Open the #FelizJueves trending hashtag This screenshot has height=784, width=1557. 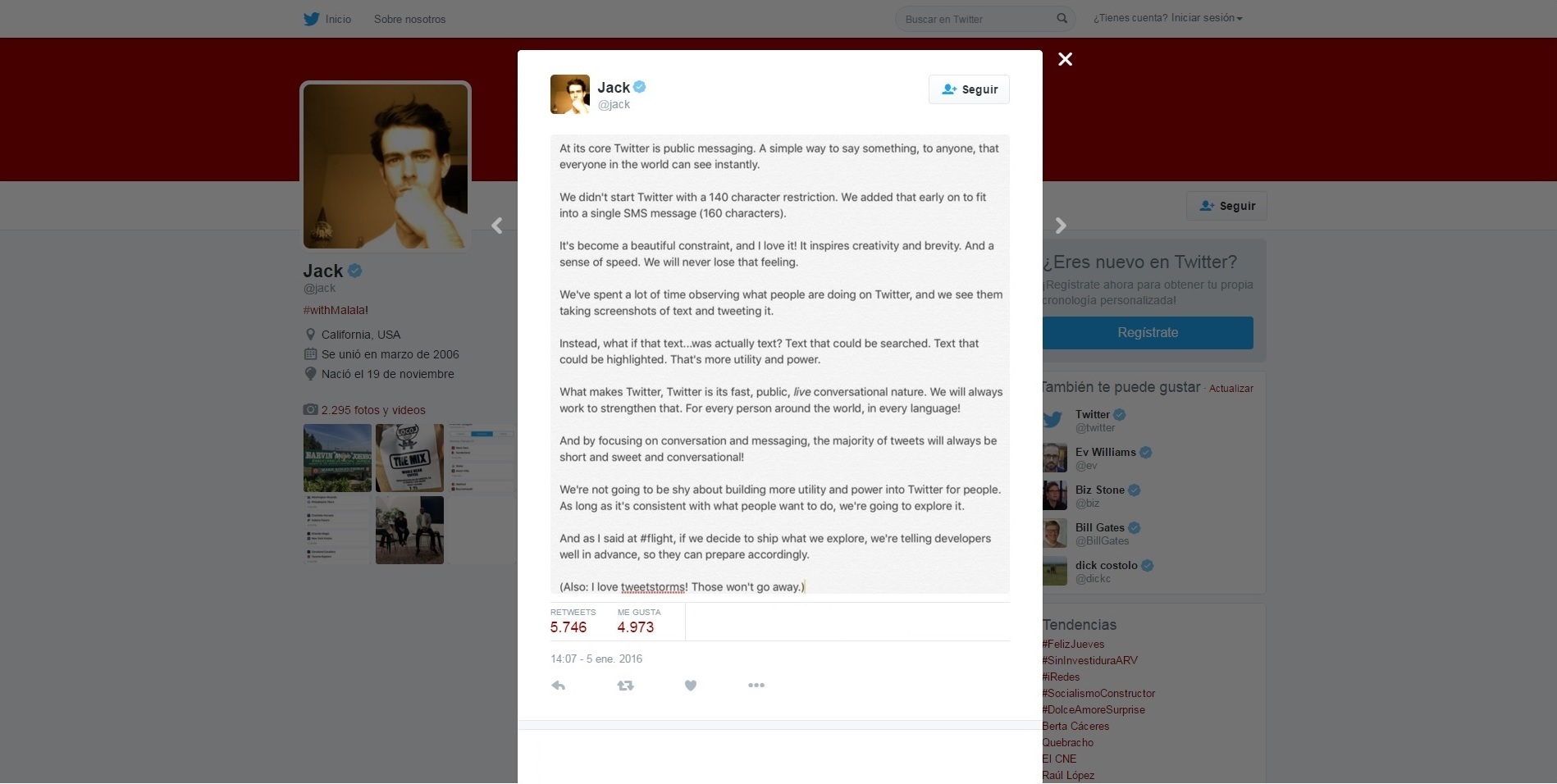tap(1073, 645)
